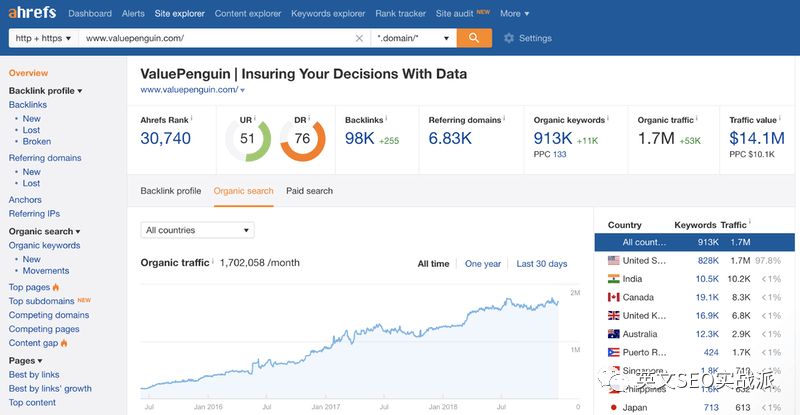Open Keywords explorer in top navigation
The height and width of the screenshot is (415, 800).
click(328, 14)
